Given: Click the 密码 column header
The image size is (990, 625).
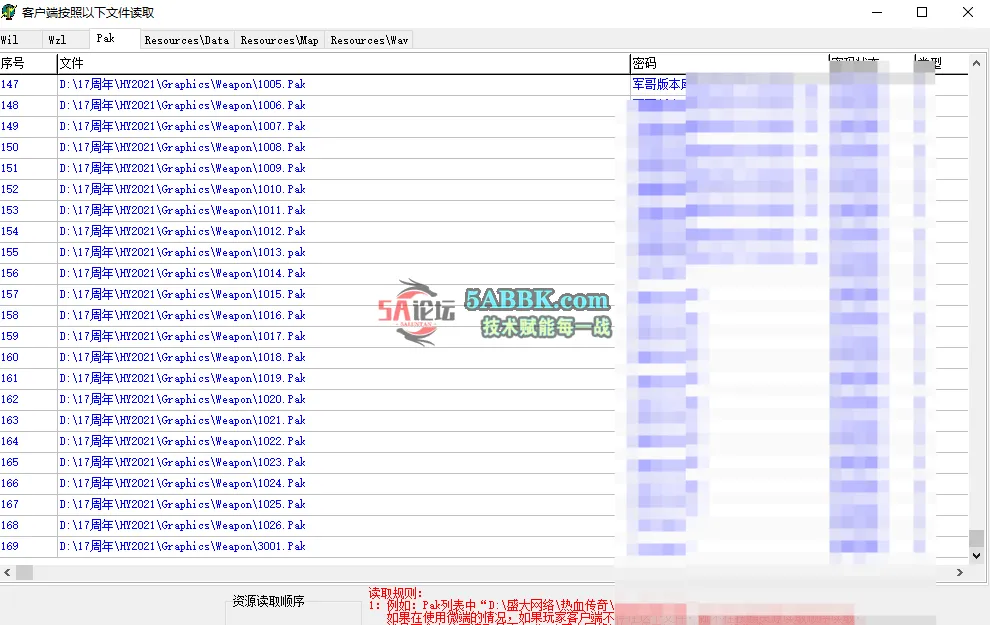Looking at the screenshot, I should [x=729, y=63].
